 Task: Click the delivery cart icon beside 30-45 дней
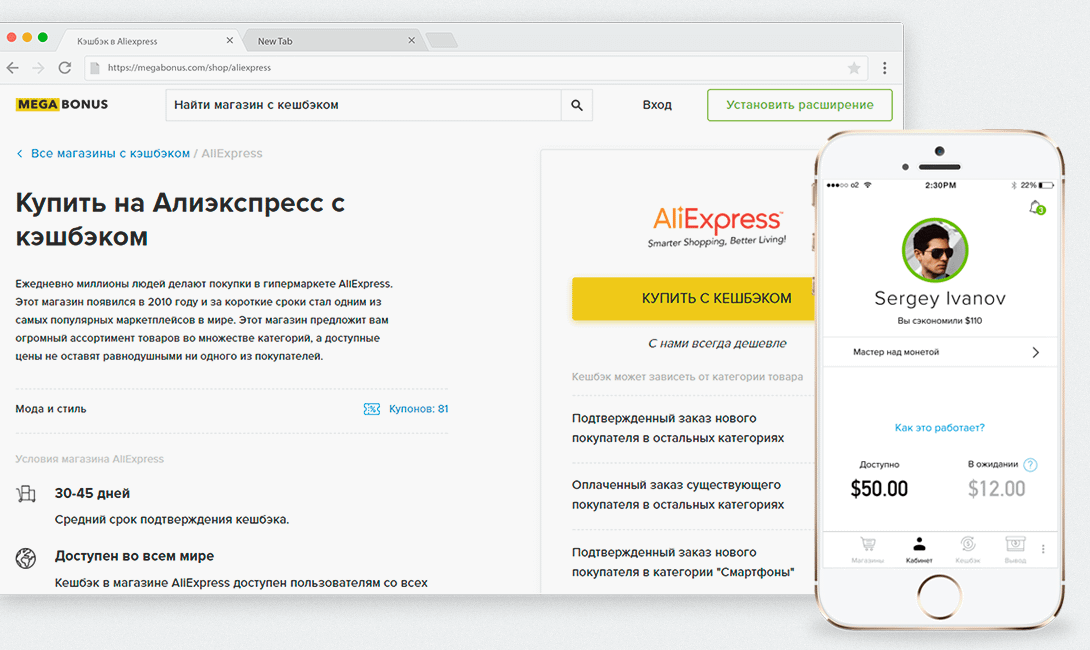pos(26,494)
